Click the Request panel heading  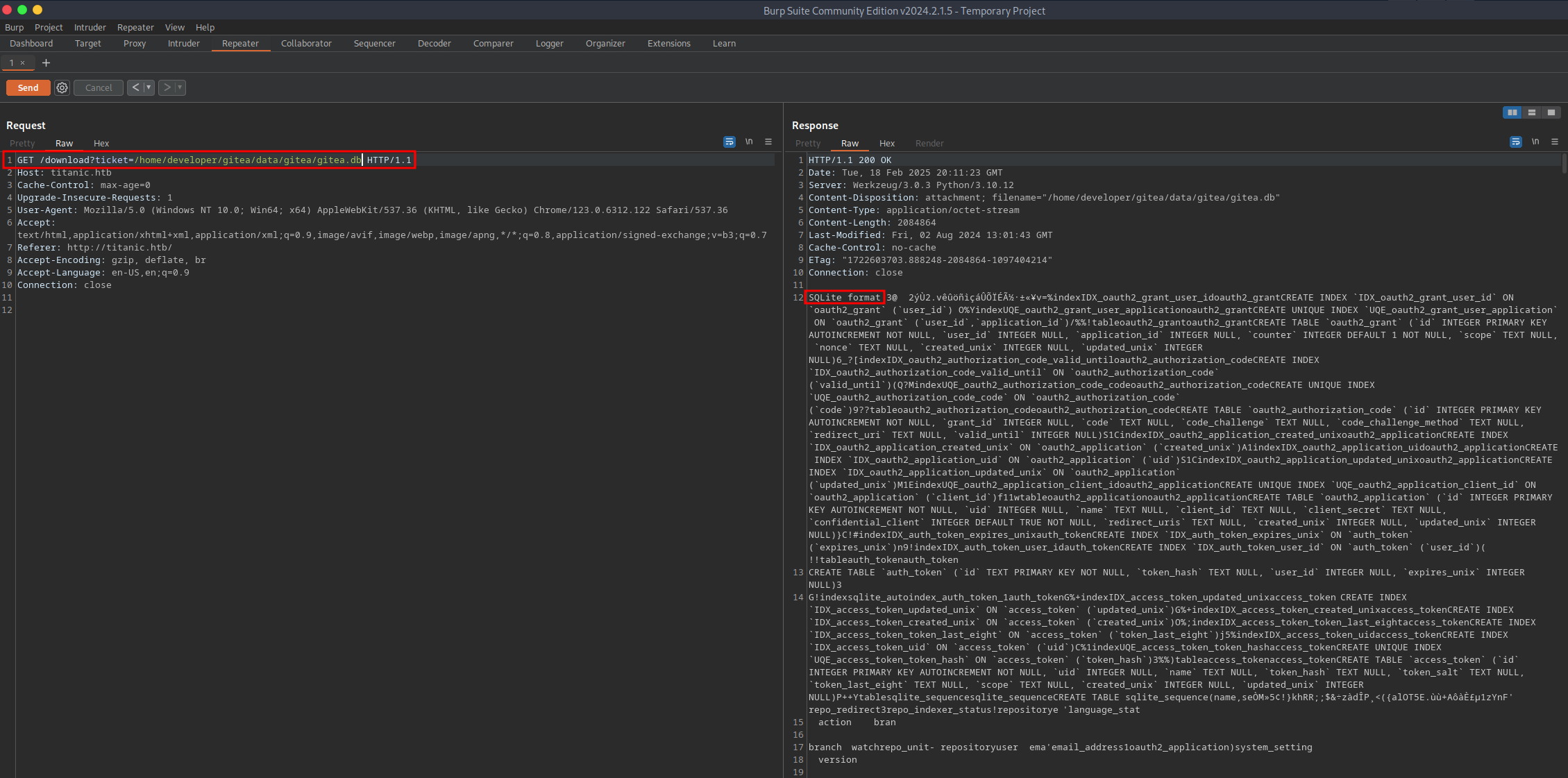pyautogui.click(x=26, y=126)
